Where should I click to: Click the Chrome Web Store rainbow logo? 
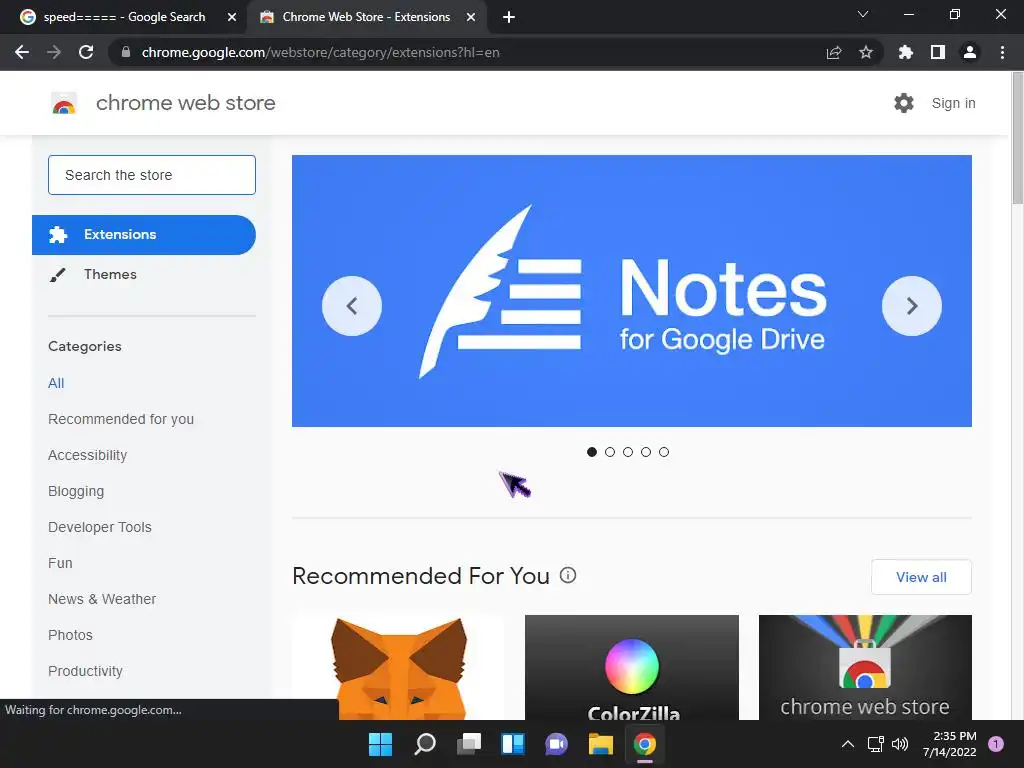(64, 103)
